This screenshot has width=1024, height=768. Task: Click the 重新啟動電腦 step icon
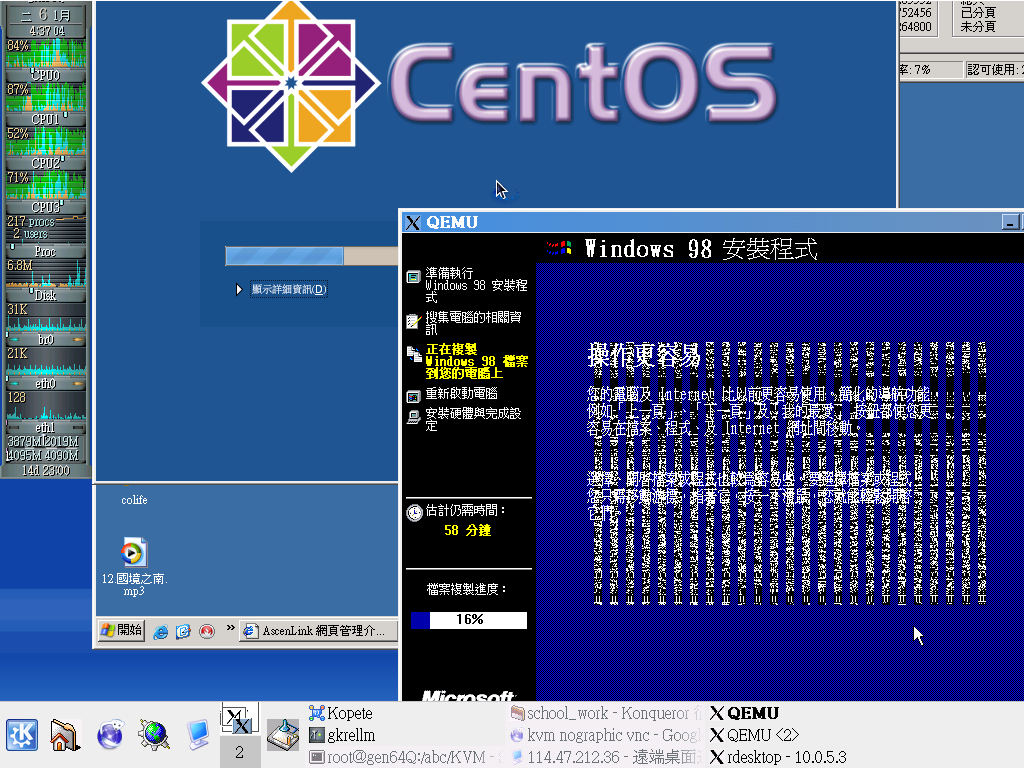pyautogui.click(x=413, y=396)
